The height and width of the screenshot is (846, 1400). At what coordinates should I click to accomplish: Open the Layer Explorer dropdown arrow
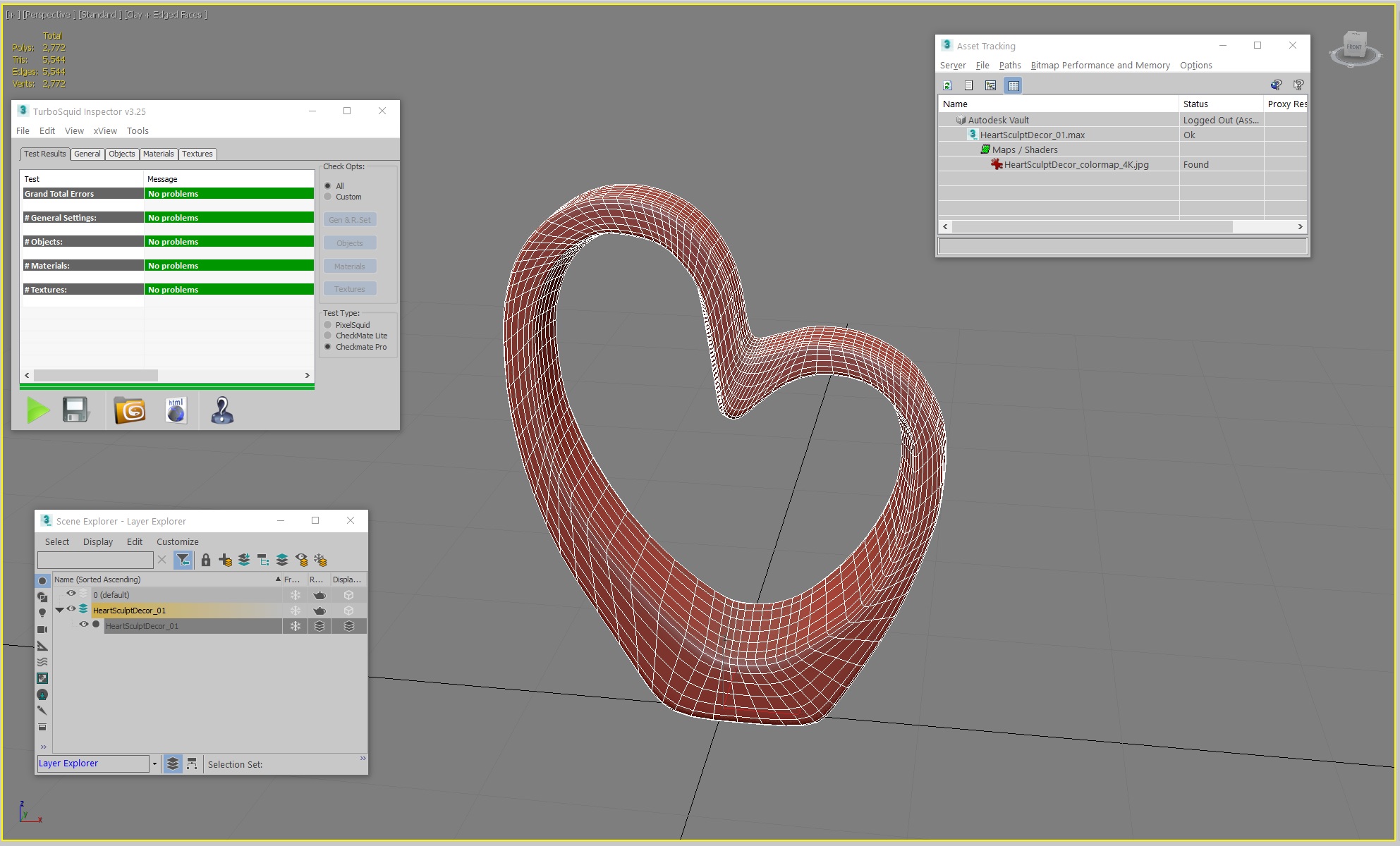point(154,764)
